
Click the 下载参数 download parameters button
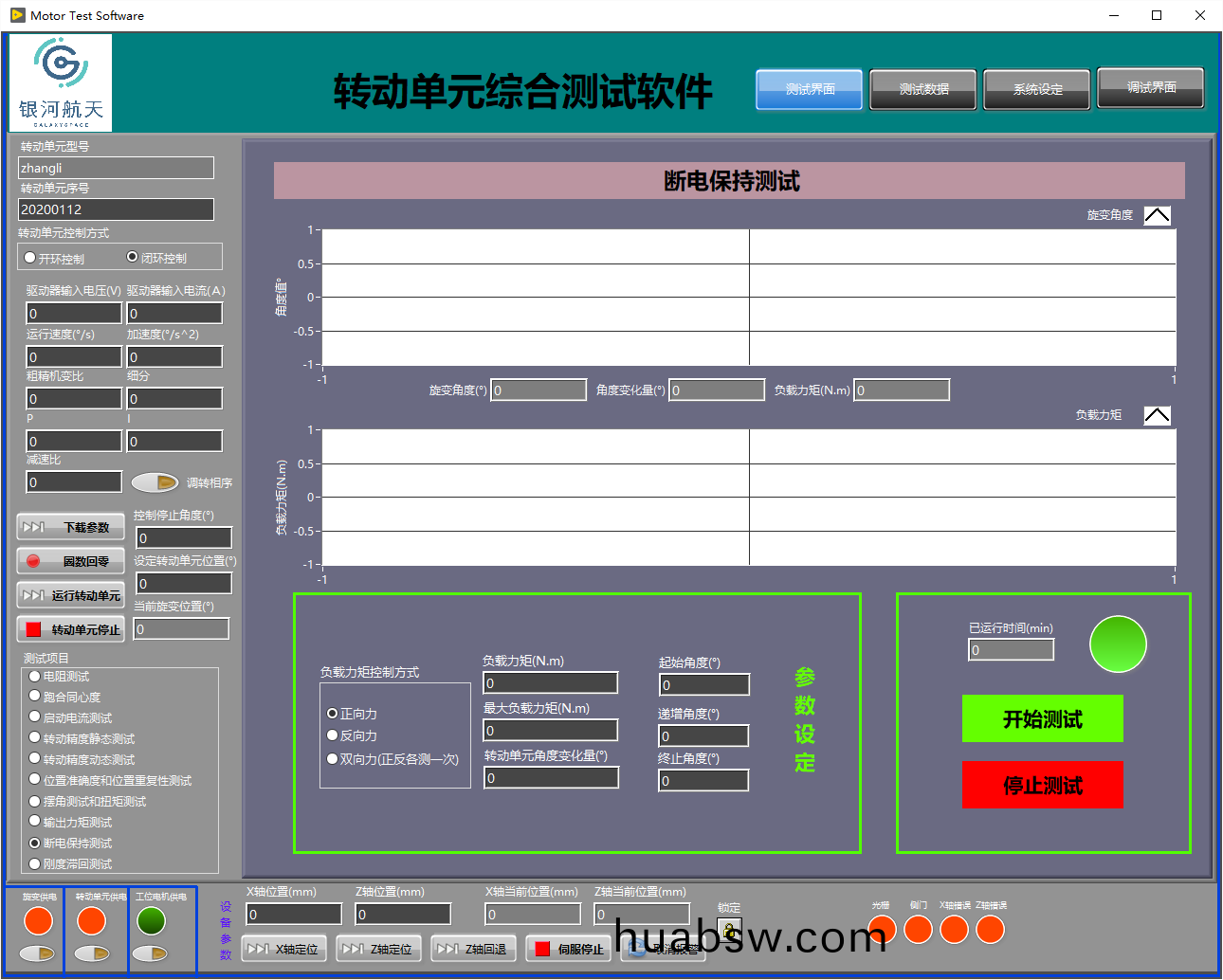tap(71, 527)
